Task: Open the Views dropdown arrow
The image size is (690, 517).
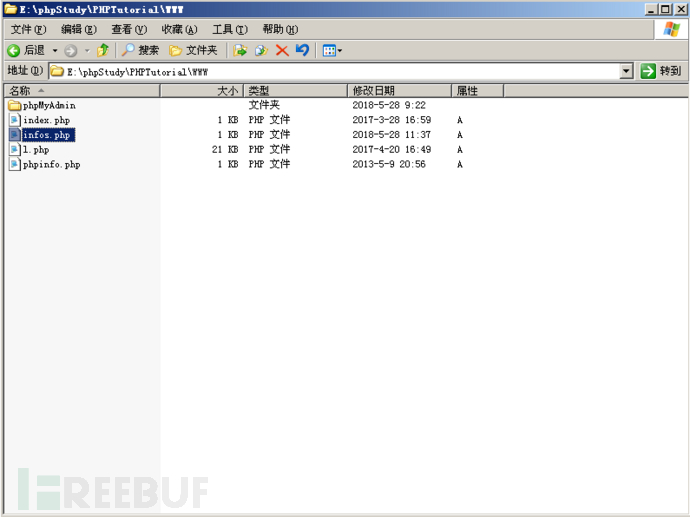Action: coord(340,51)
